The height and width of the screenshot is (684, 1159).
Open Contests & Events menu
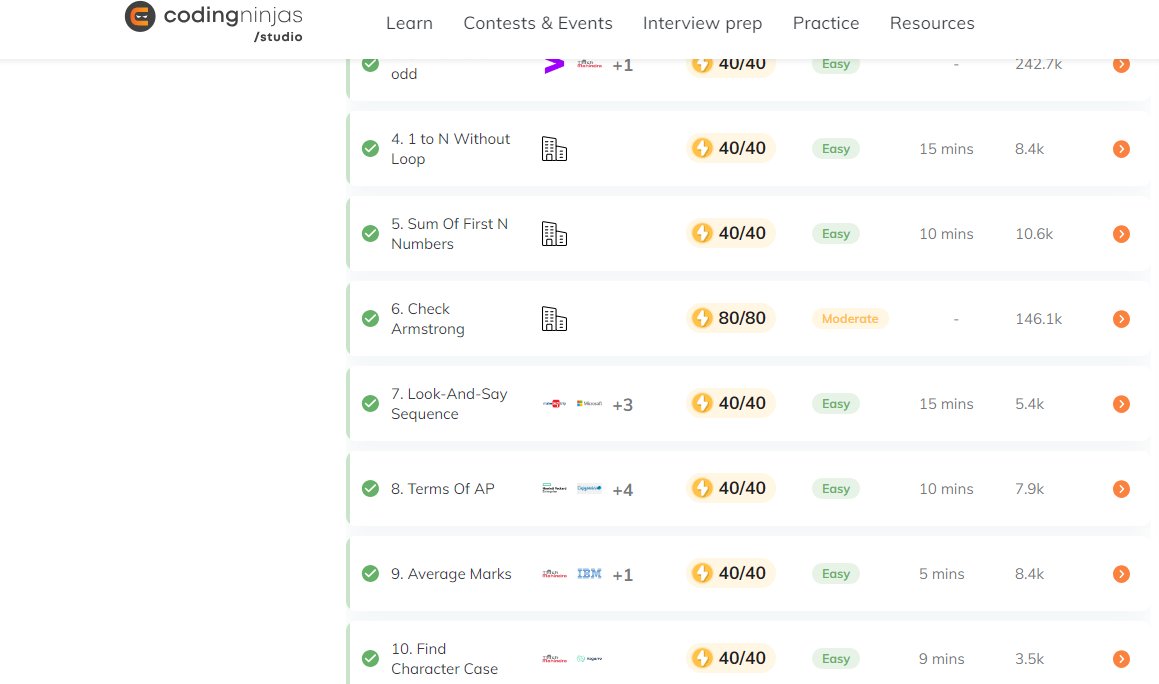(x=537, y=24)
